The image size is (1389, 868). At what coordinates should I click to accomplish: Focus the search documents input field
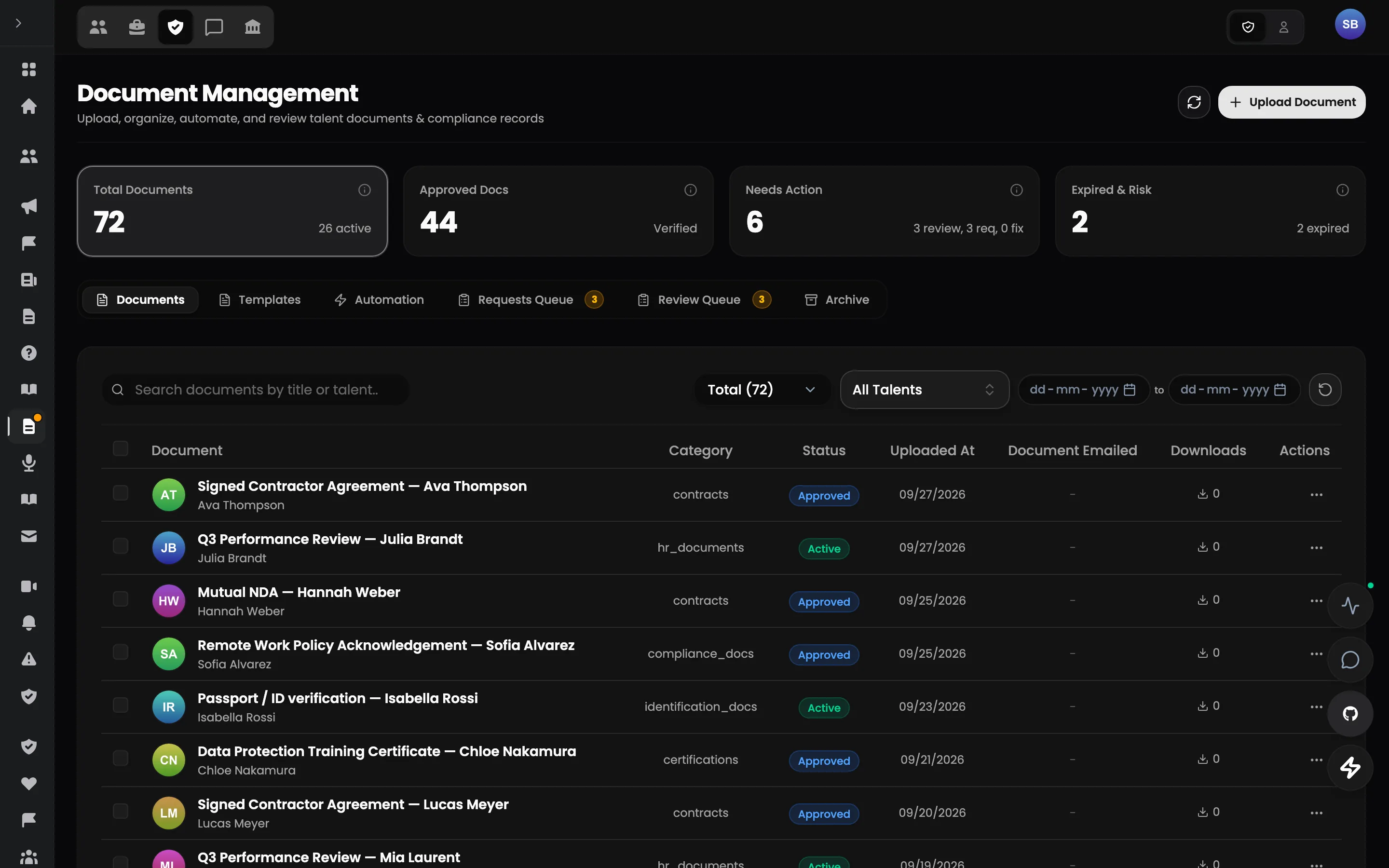[x=256, y=390]
